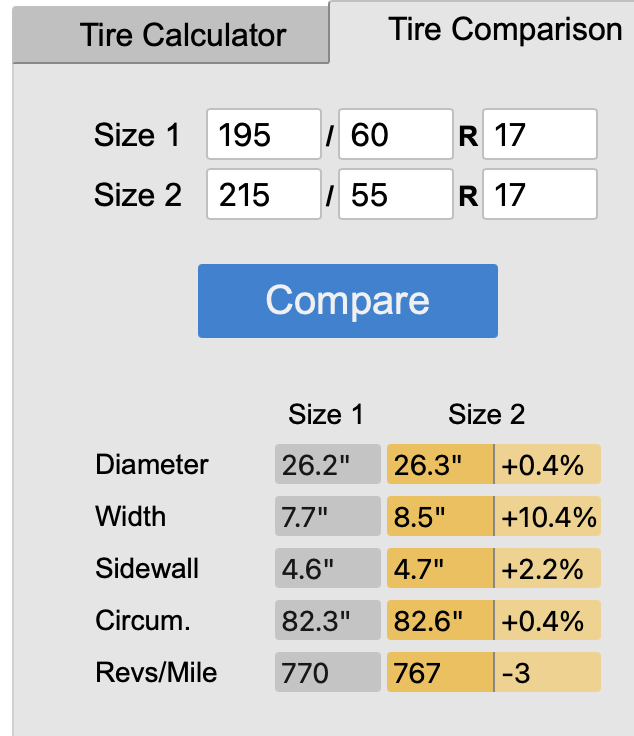Click the Size 2 sidewall value 4.7"
The width and height of the screenshot is (634, 736).
(440, 569)
